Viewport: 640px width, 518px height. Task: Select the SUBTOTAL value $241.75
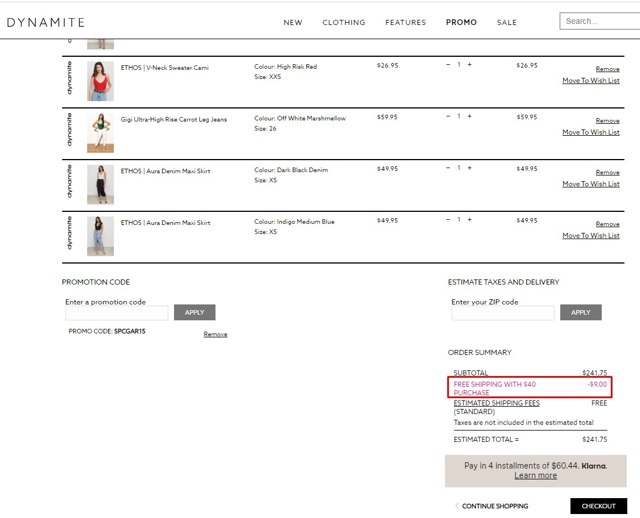595,373
